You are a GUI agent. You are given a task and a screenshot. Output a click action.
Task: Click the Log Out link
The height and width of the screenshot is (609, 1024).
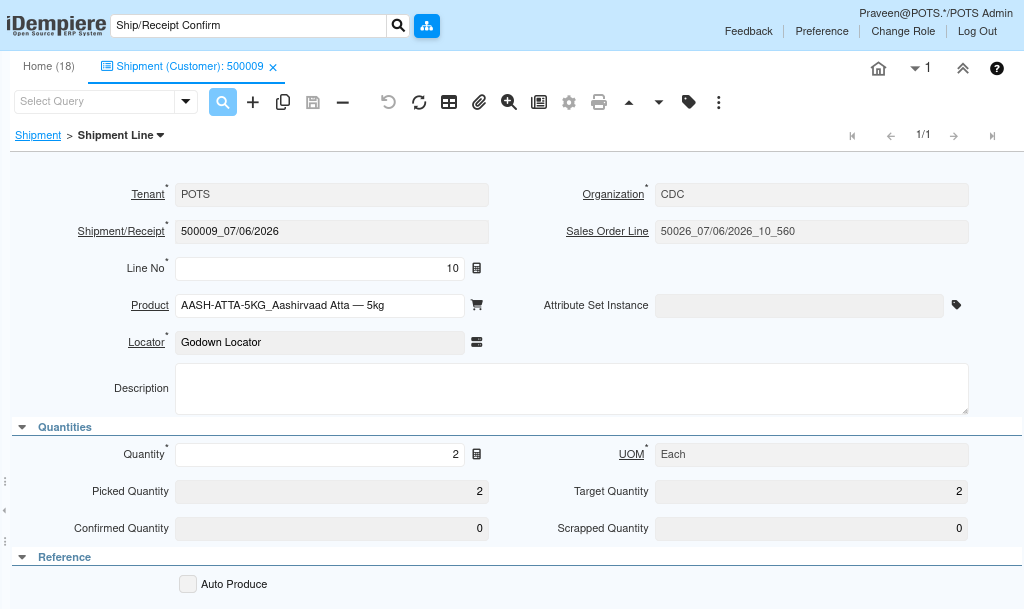[x=977, y=31]
